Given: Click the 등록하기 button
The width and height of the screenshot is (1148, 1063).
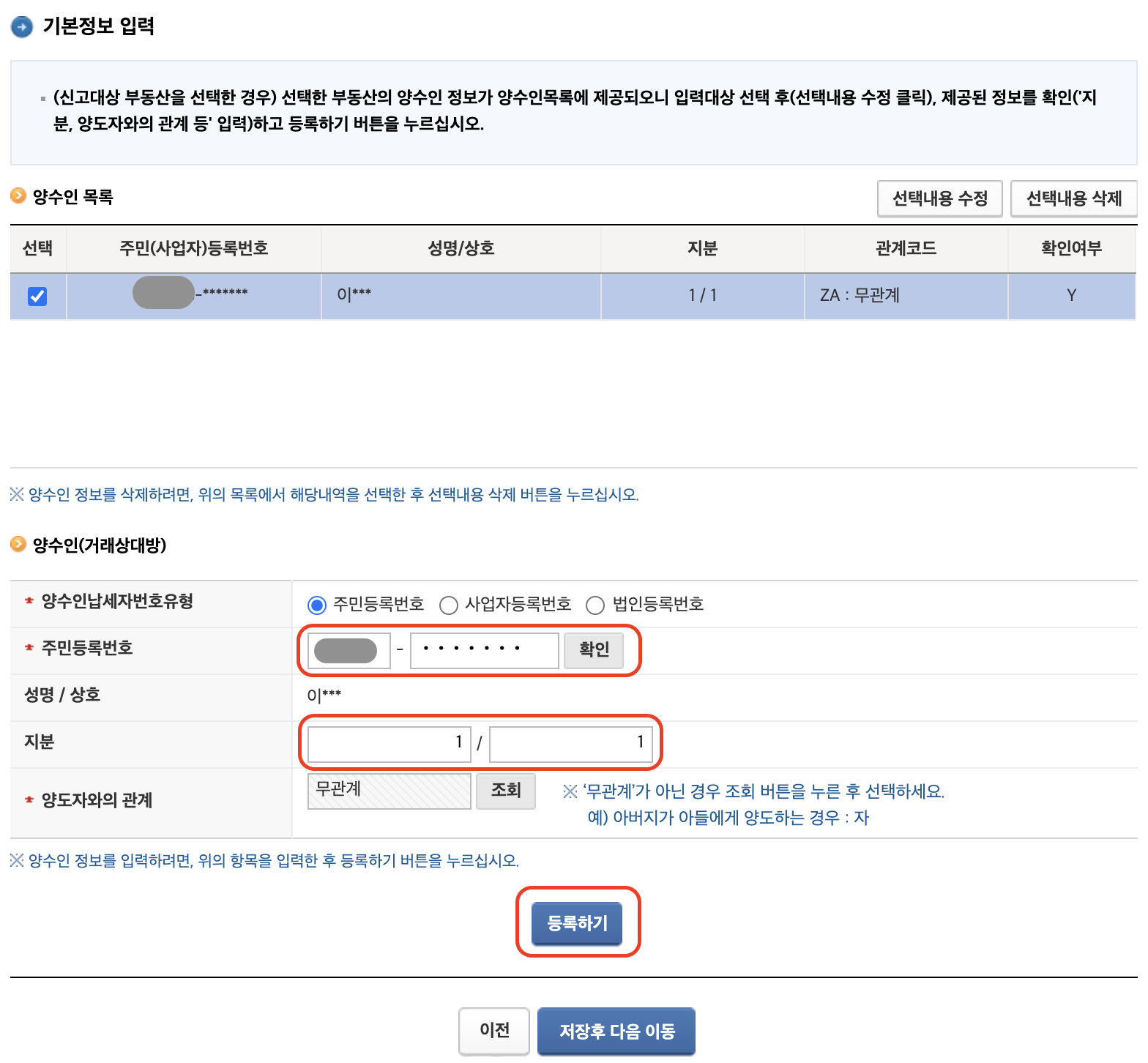Looking at the screenshot, I should [577, 923].
